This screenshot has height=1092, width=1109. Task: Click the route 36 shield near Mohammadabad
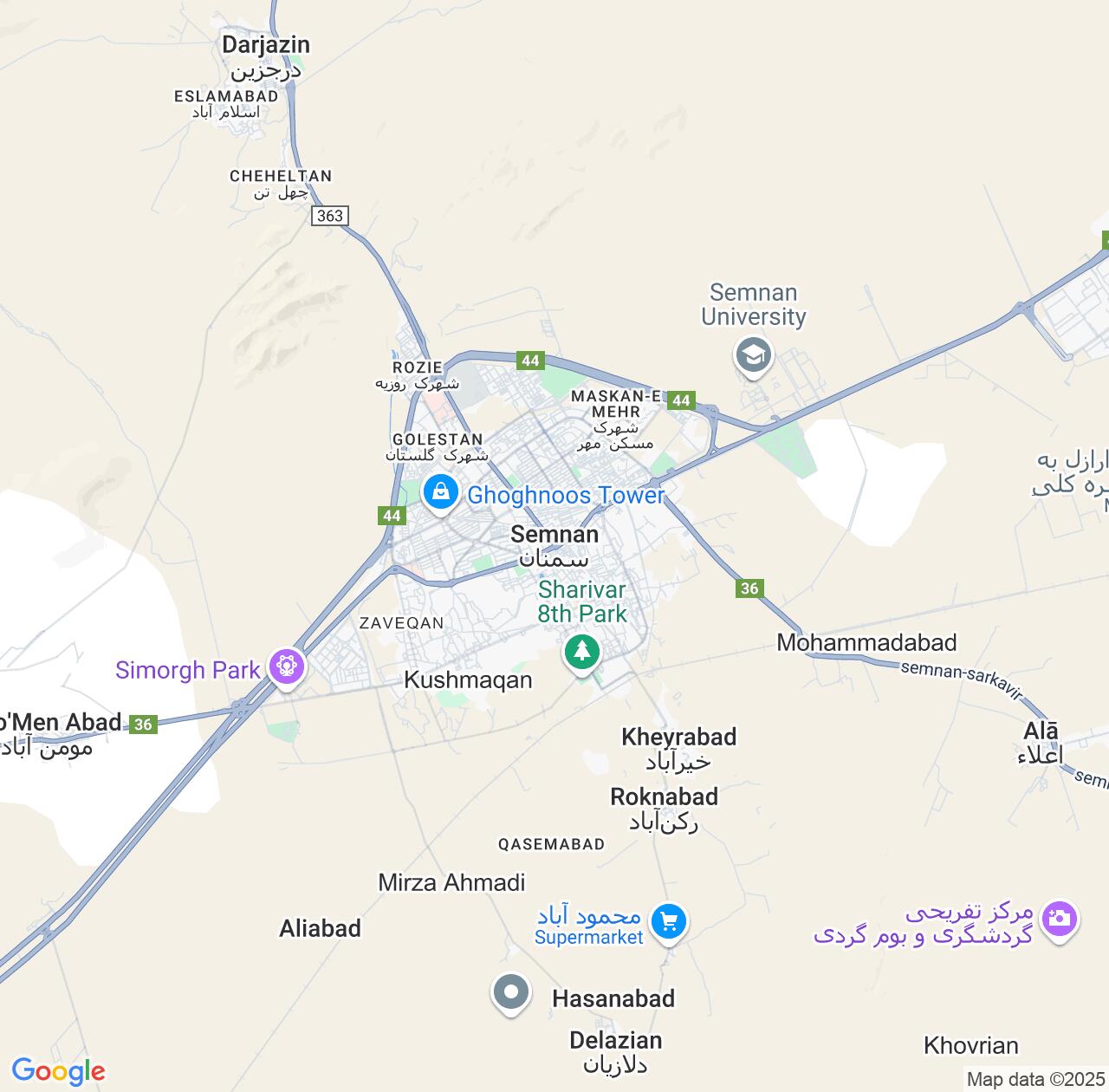click(749, 588)
